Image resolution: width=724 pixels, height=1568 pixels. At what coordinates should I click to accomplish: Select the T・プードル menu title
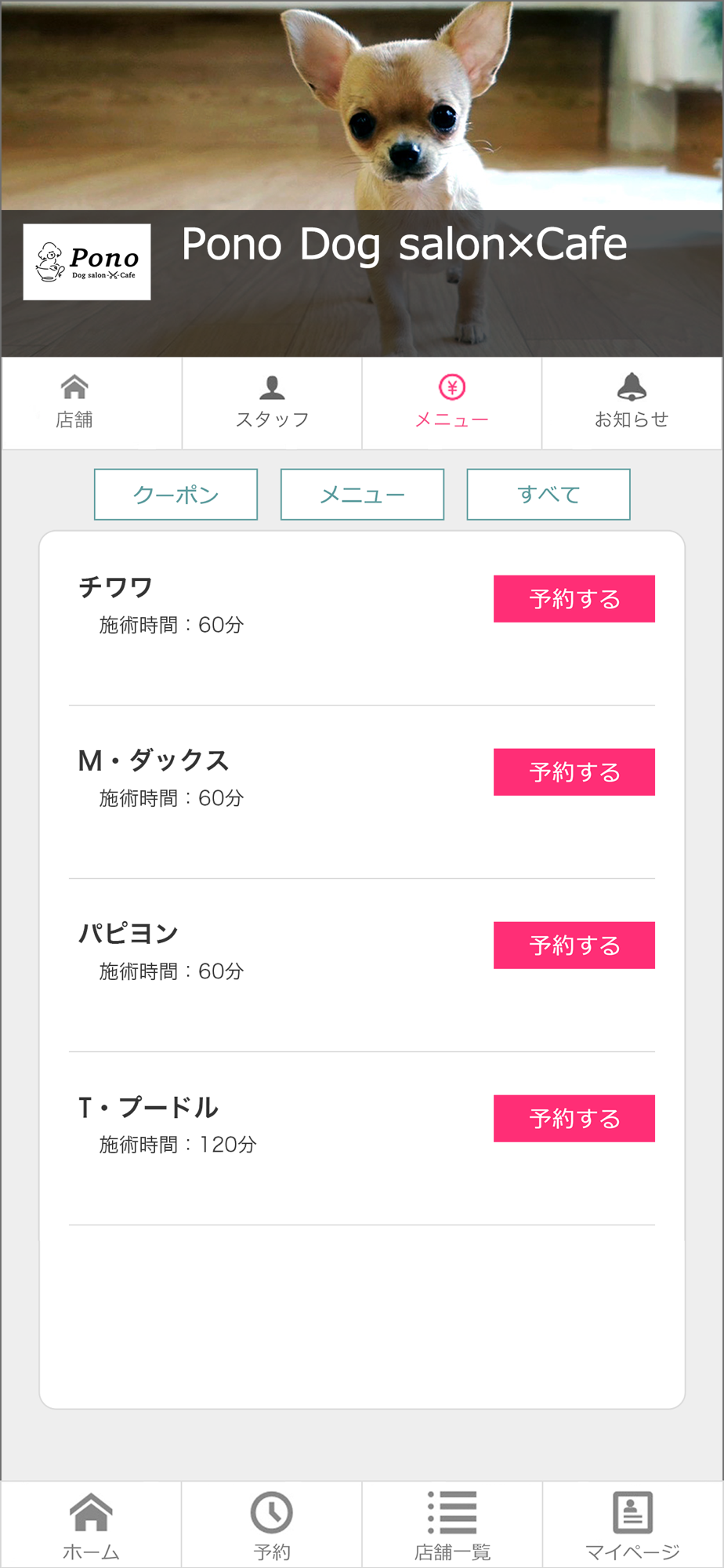[148, 1108]
